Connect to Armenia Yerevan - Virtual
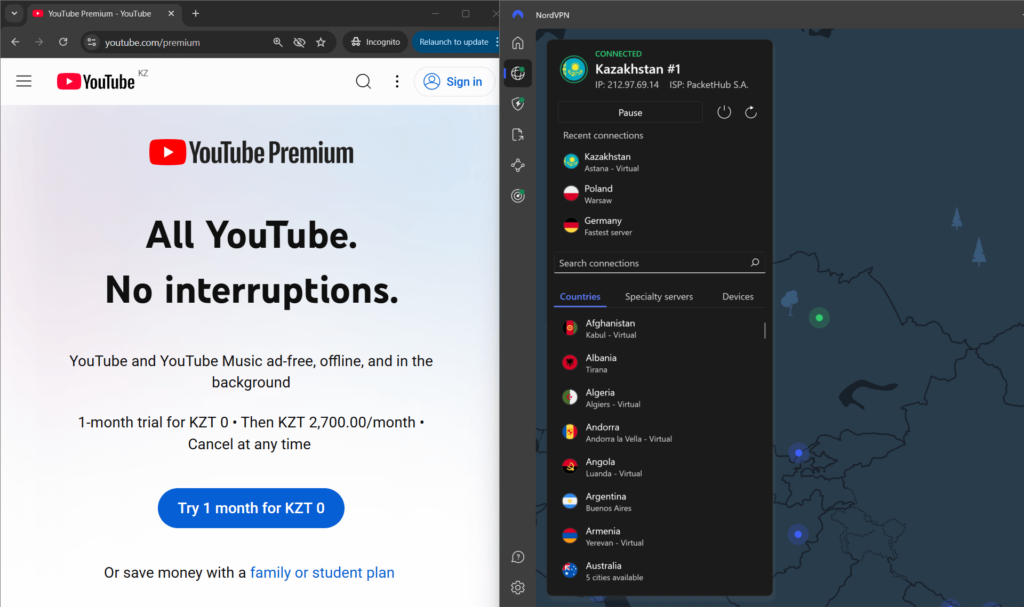This screenshot has height=607, width=1024. [658, 536]
